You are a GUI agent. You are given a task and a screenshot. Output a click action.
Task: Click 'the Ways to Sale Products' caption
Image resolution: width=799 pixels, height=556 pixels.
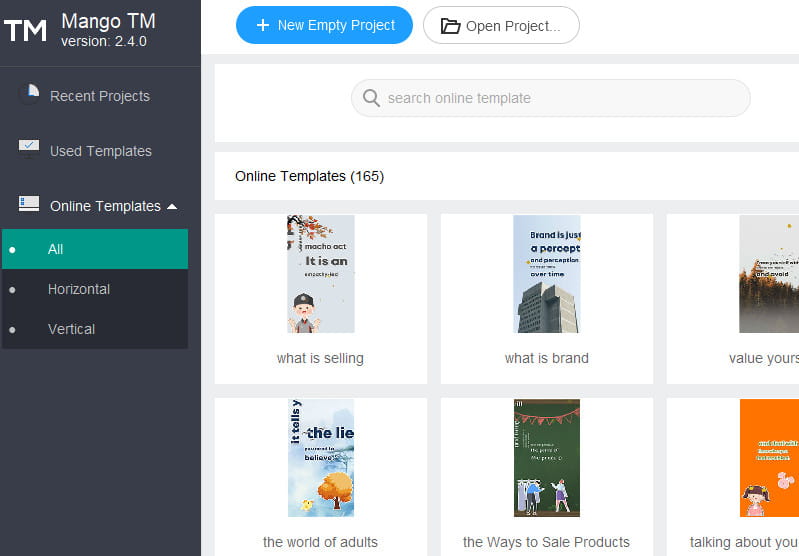point(546,542)
